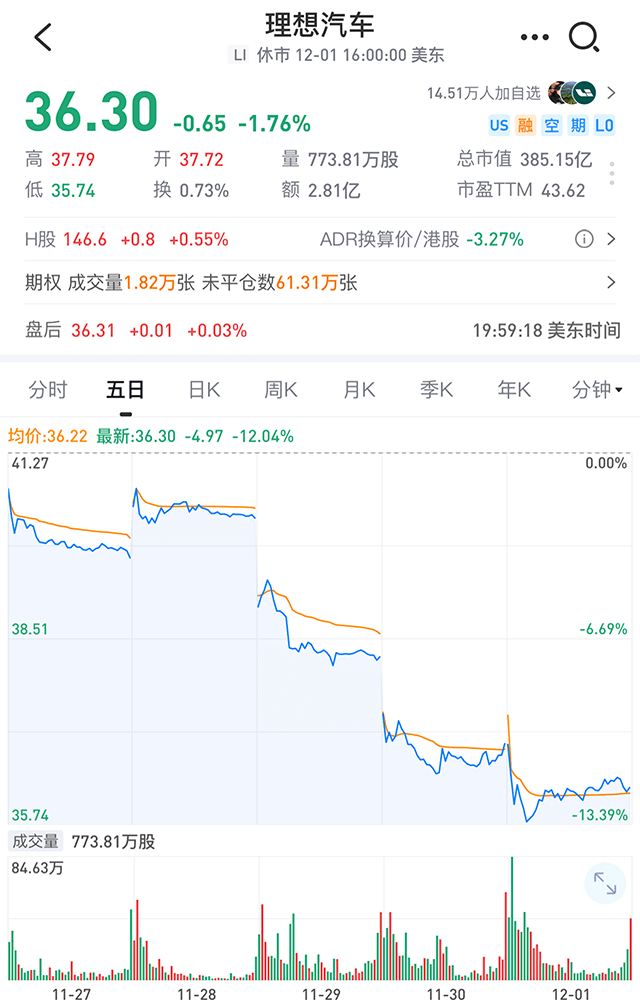Tap the 空 short-selling tag
Viewport: 640px width, 1005px height.
[552, 125]
